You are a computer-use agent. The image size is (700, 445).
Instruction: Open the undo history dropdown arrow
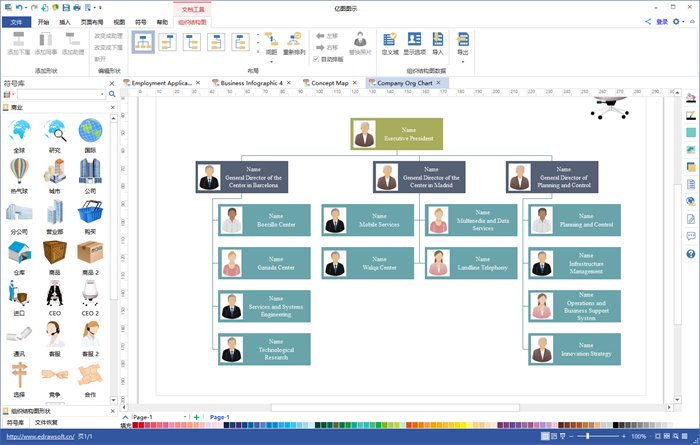point(25,8)
